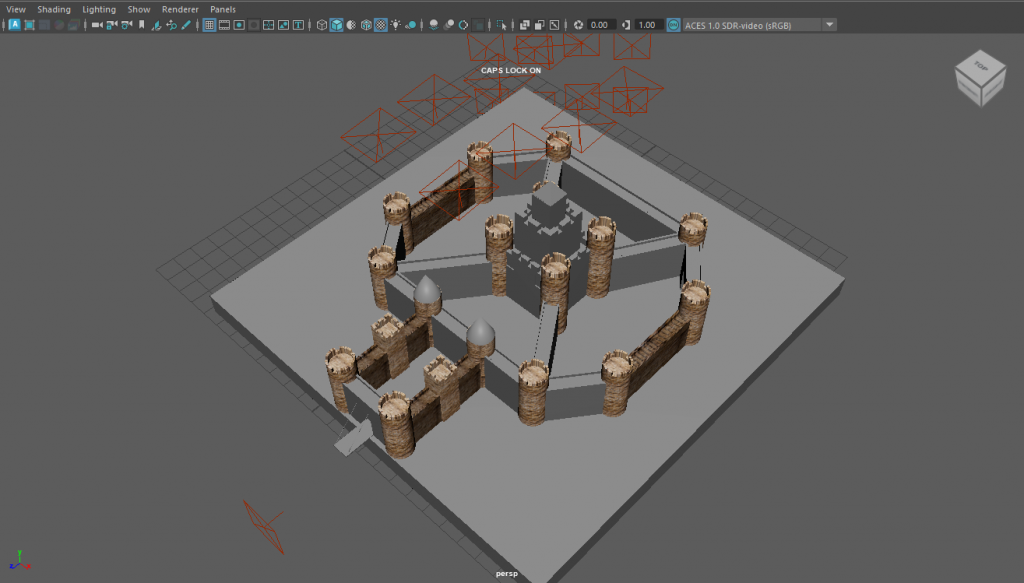
Task: Click the Grease Pencil tool icon
Action: pyautogui.click(x=185, y=24)
